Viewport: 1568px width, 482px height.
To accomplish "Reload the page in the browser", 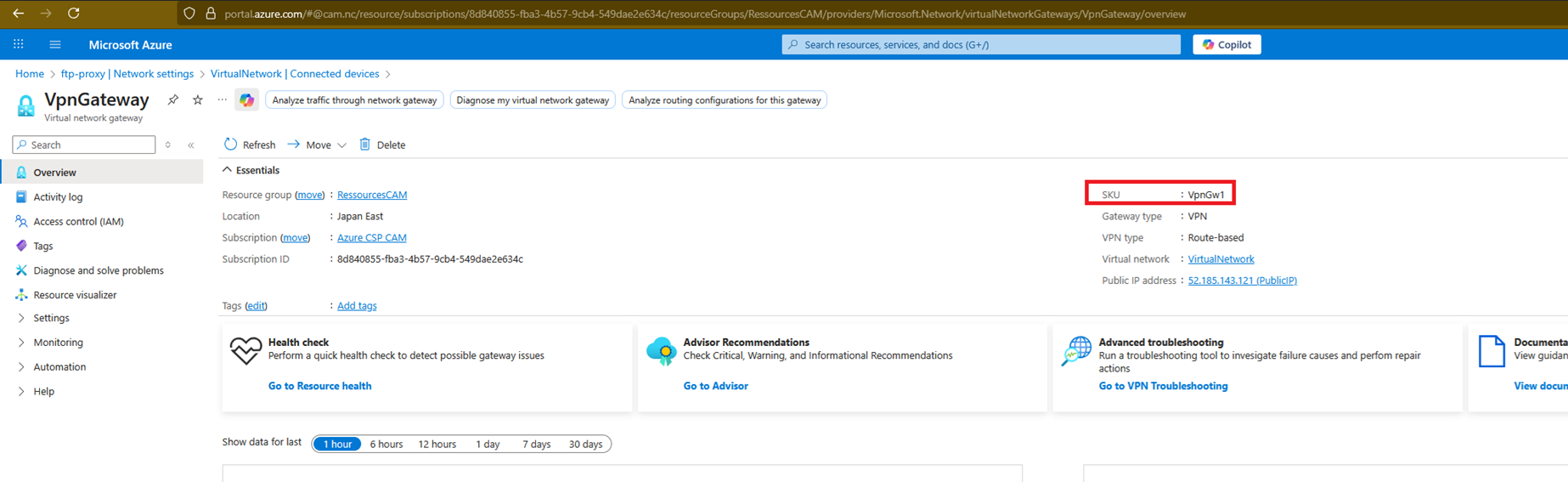I will tap(74, 14).
